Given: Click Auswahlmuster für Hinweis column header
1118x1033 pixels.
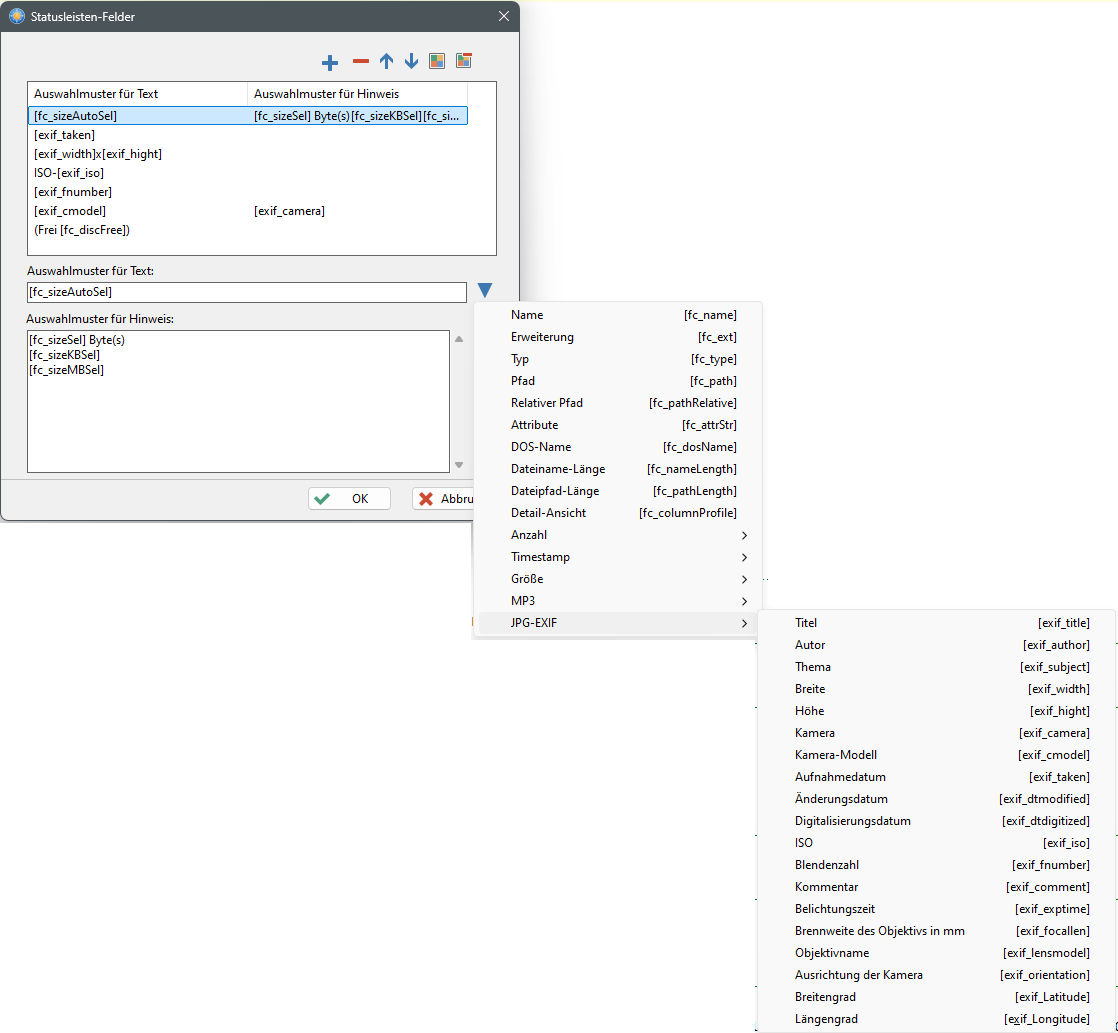Looking at the screenshot, I should click(356, 94).
